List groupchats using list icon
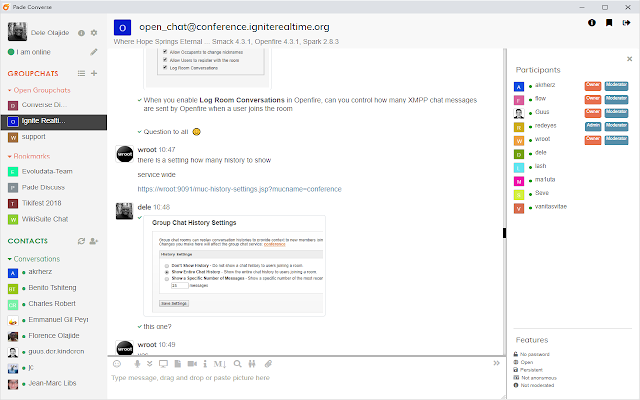This screenshot has width=640, height=400. pyautogui.click(x=81, y=73)
